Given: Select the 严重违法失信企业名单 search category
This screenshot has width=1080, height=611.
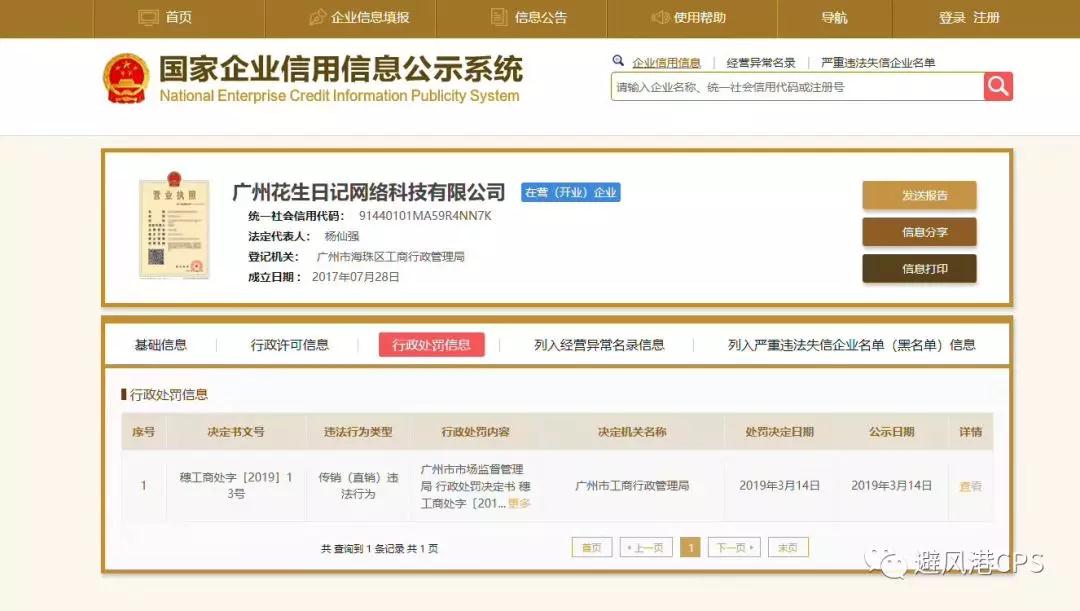Looking at the screenshot, I should [878, 63].
